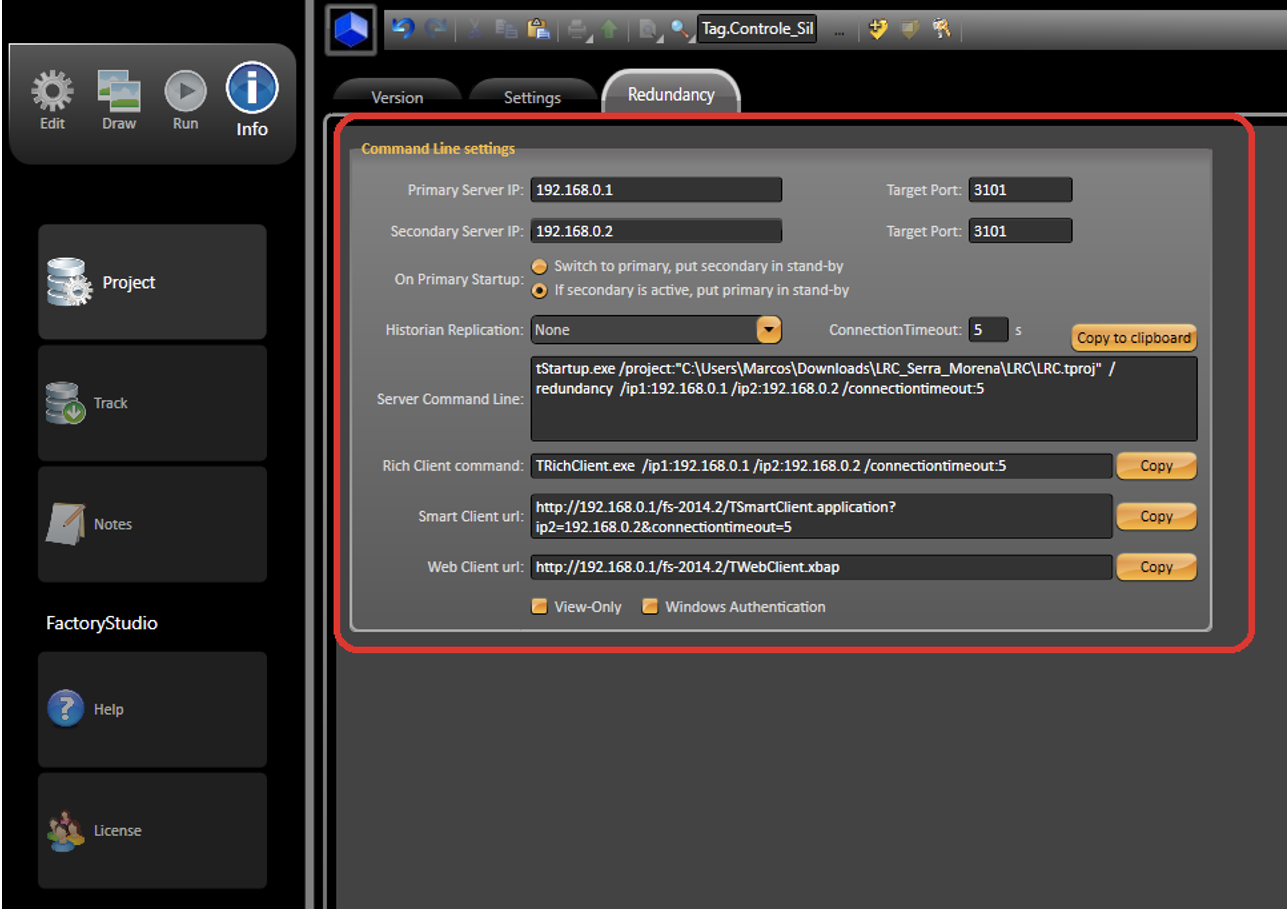Open the print toolbar icon
Image resolution: width=1288 pixels, height=912 pixels.
pos(579,30)
